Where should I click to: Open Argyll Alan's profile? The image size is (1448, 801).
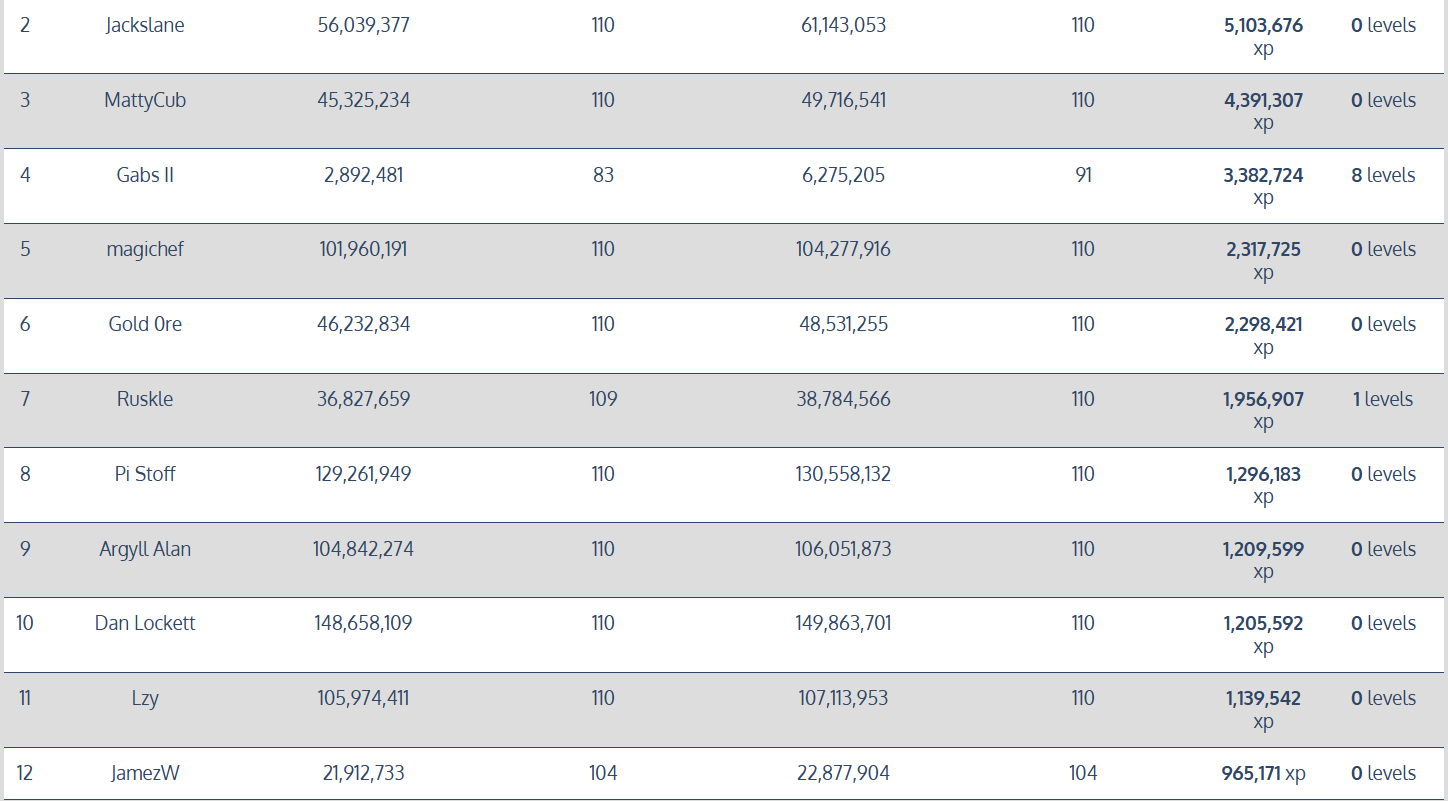pyautogui.click(x=145, y=549)
